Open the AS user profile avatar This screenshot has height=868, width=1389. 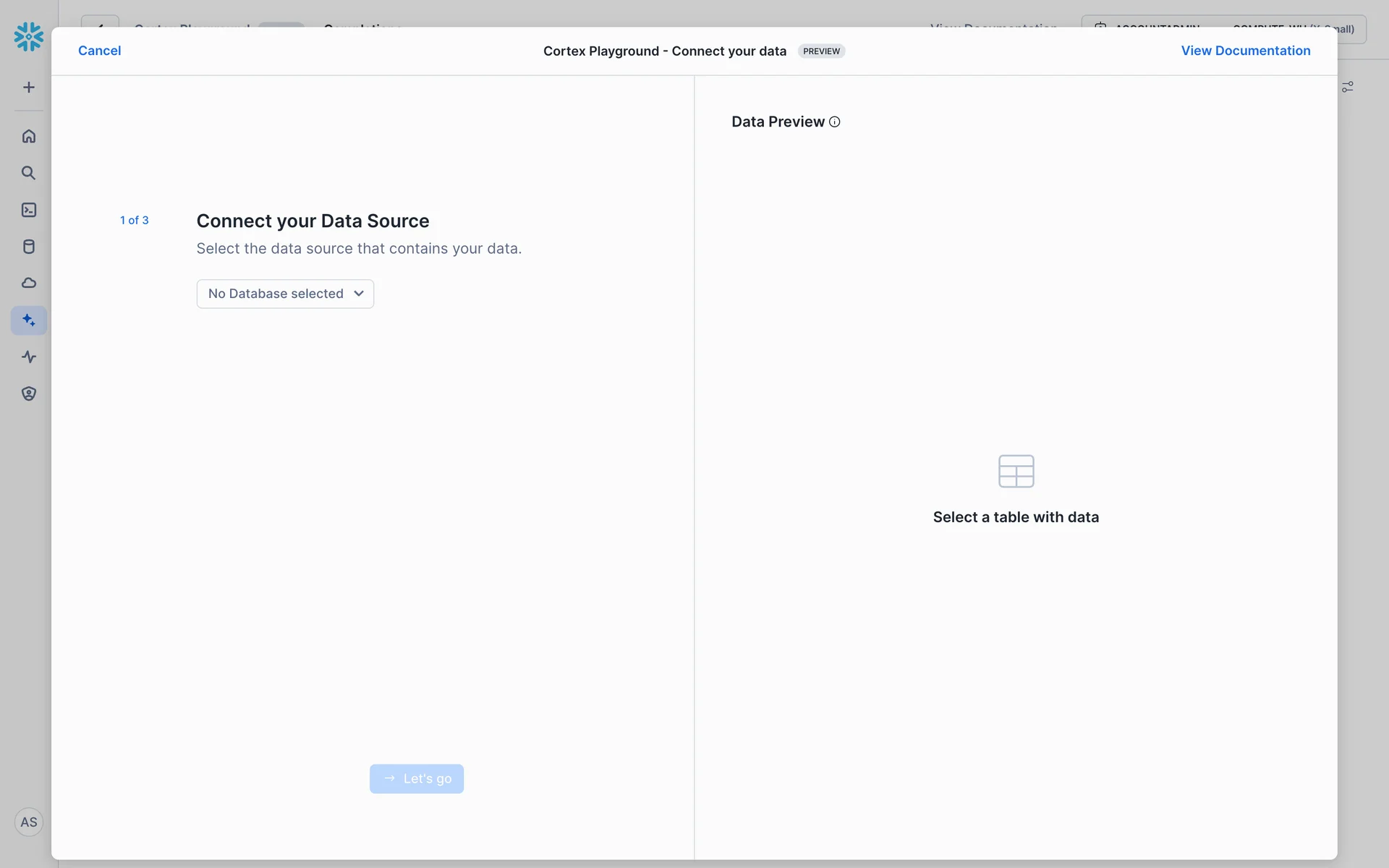coord(29,822)
